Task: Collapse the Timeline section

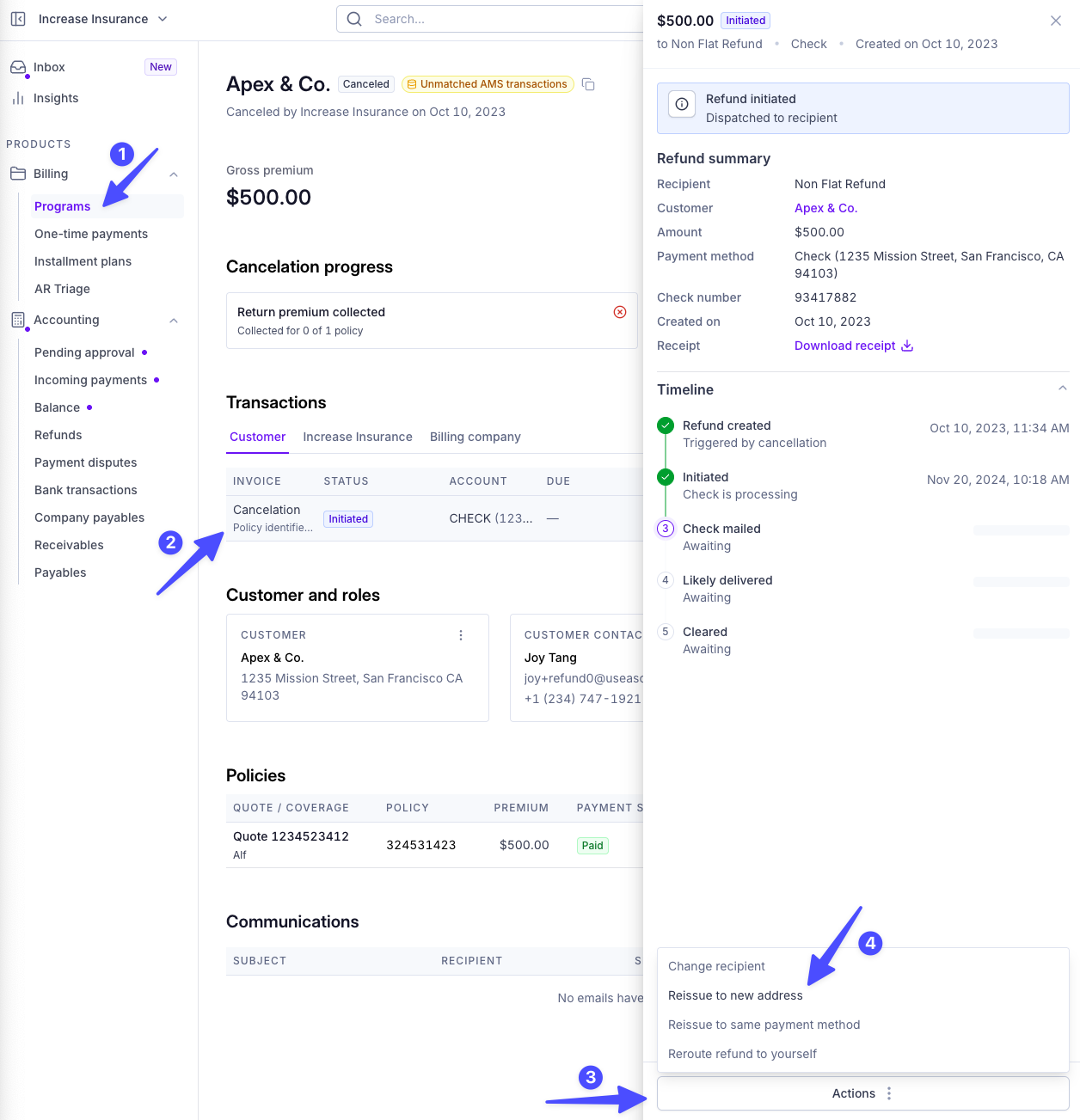Action: click(x=1063, y=389)
